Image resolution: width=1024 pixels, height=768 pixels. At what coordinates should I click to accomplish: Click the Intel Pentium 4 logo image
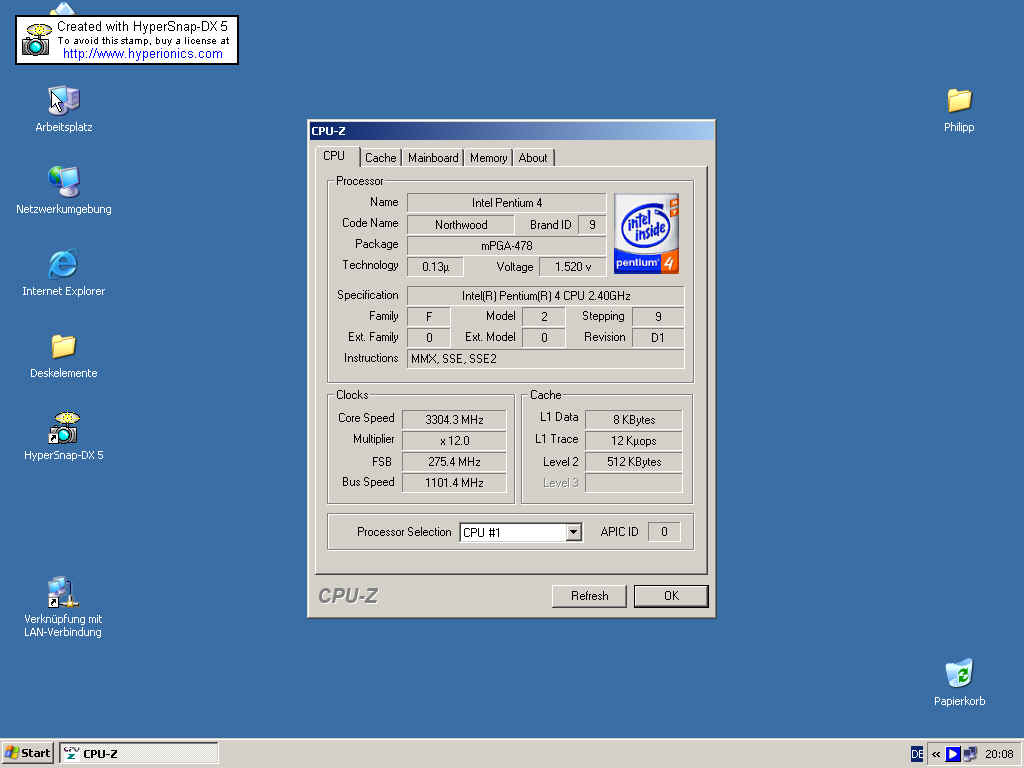(x=647, y=233)
